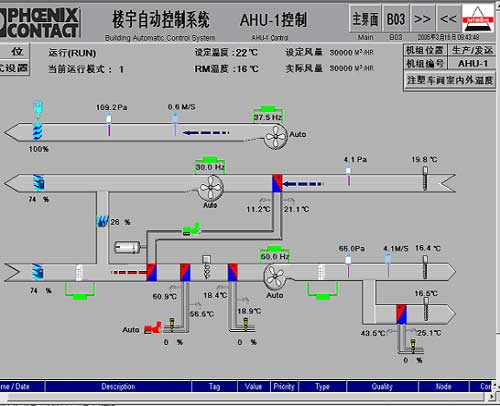Select the supply fan at 50.0 Hz
500x406 pixels.
(x=275, y=276)
